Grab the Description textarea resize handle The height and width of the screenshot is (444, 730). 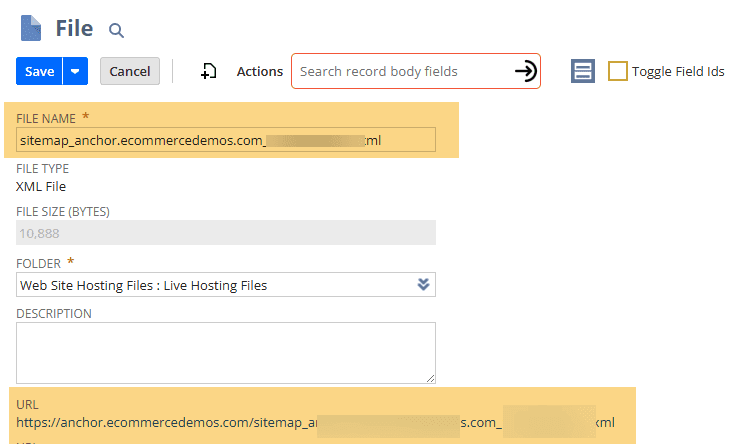click(431, 378)
